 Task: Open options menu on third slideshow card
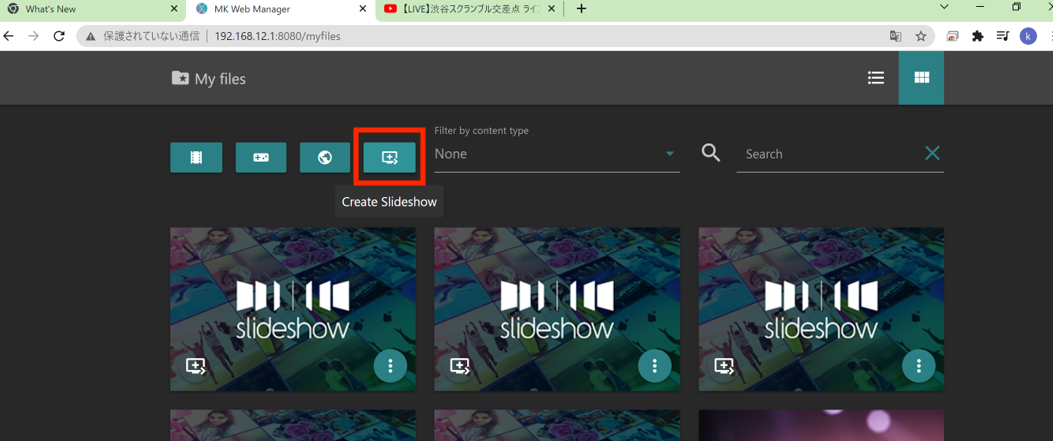click(919, 366)
